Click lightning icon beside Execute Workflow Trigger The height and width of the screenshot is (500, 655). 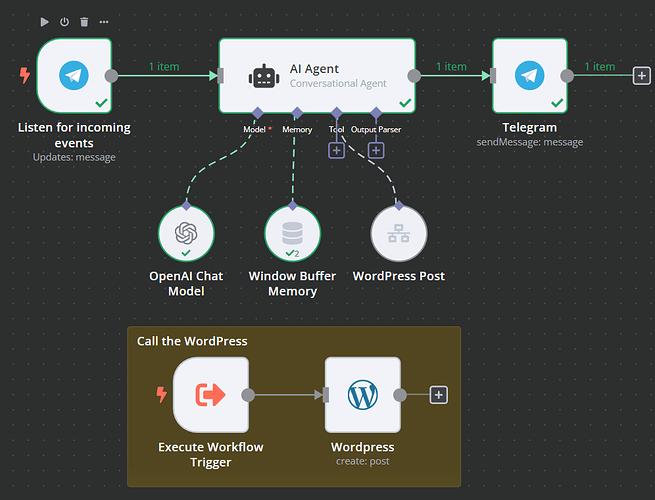(161, 394)
